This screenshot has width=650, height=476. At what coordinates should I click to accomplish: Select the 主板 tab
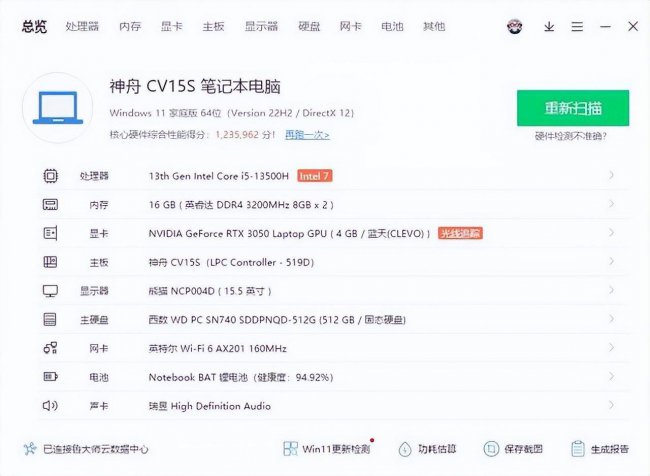(x=213, y=27)
